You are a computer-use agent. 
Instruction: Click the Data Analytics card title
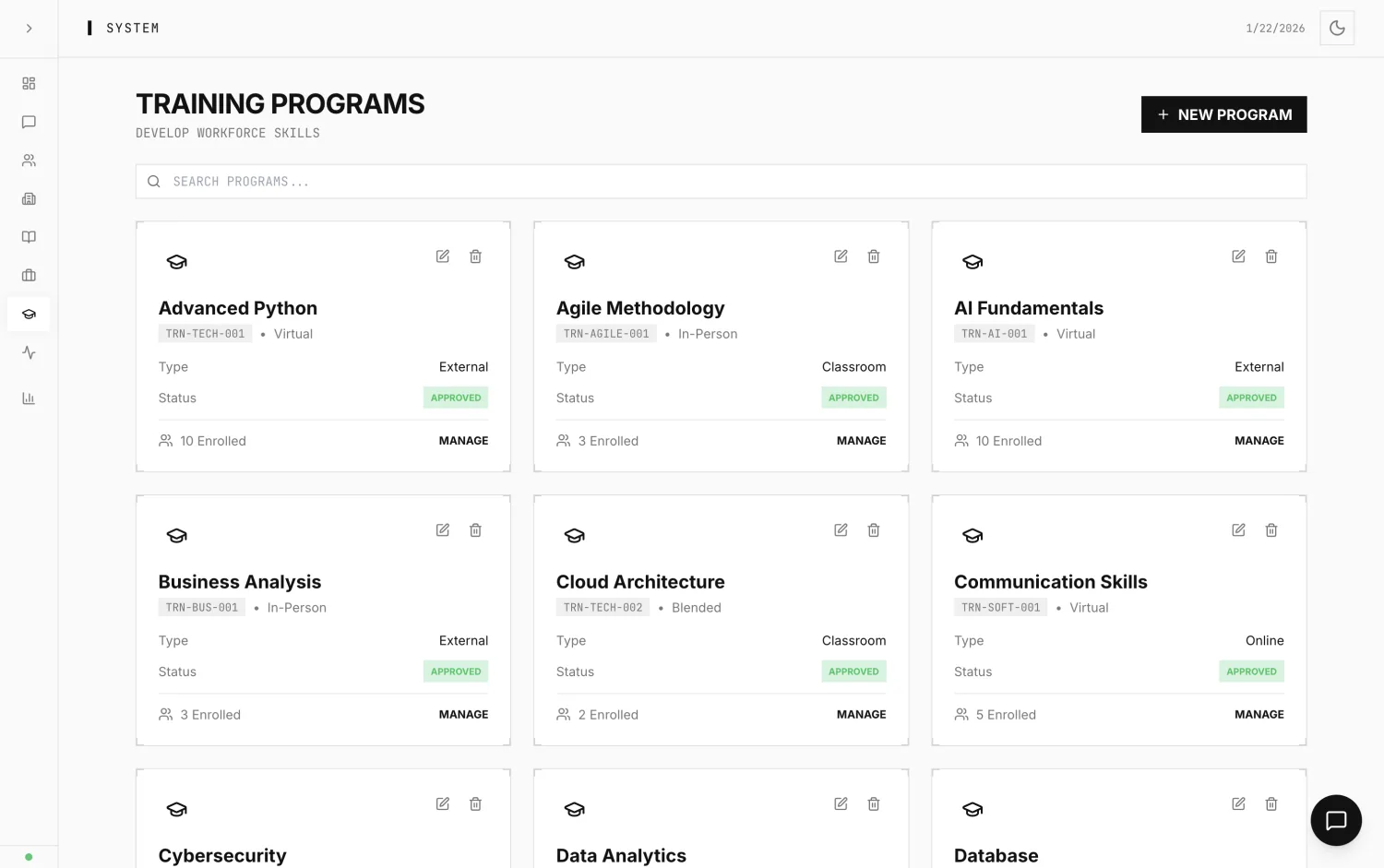(621, 856)
